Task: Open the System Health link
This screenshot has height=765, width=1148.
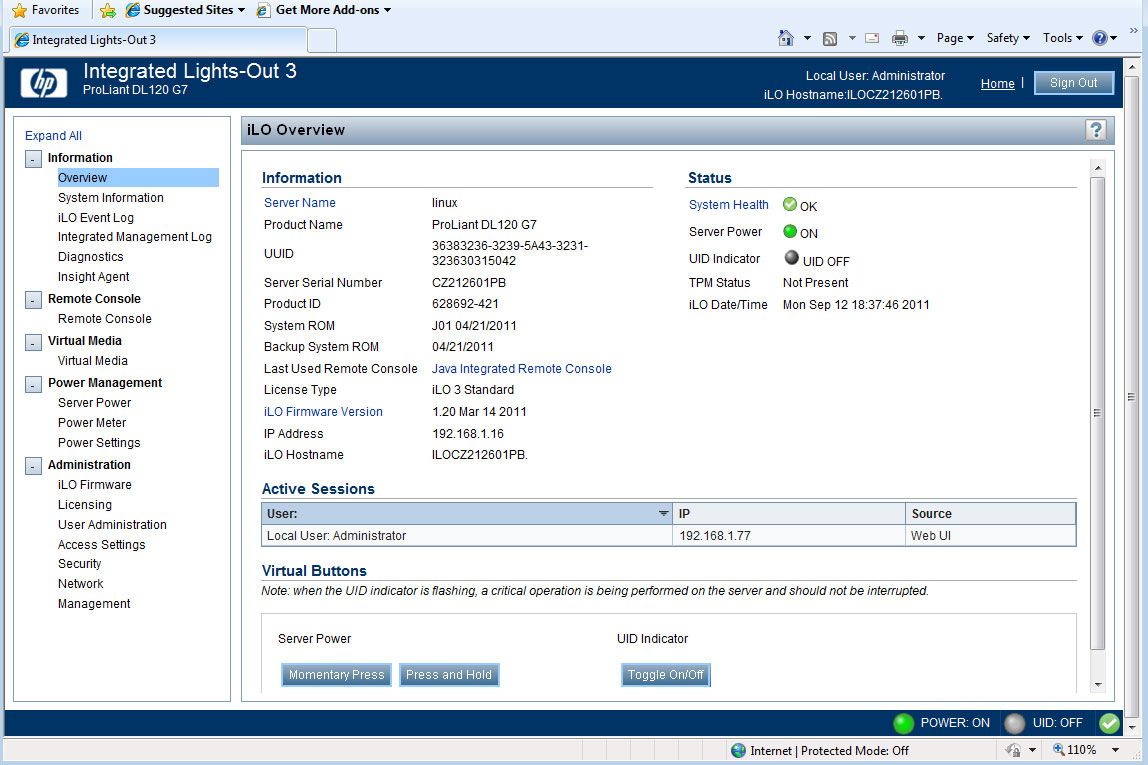Action: (728, 205)
